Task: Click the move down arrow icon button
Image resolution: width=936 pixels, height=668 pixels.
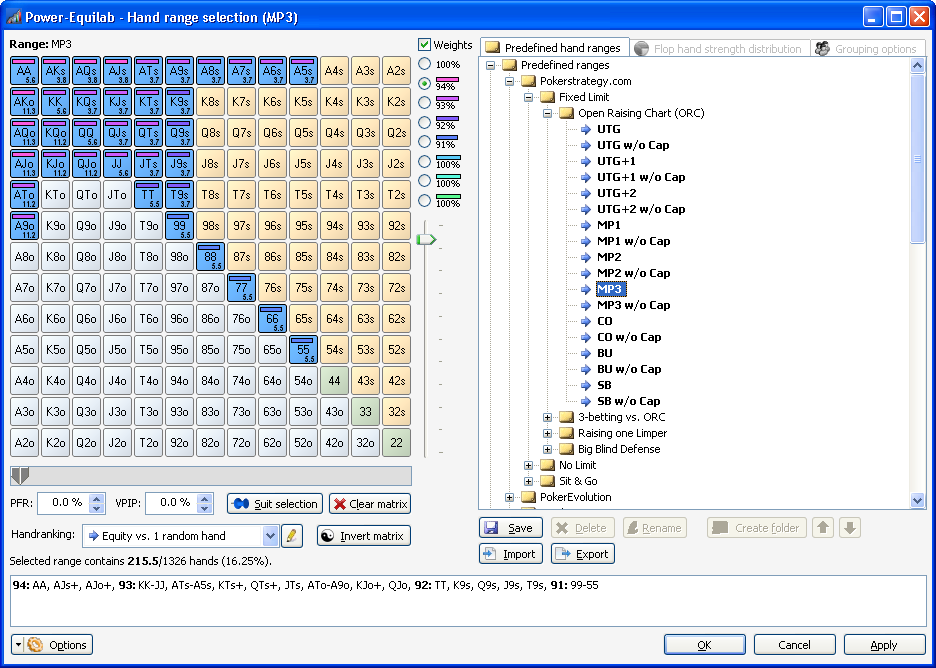Action: click(x=850, y=528)
